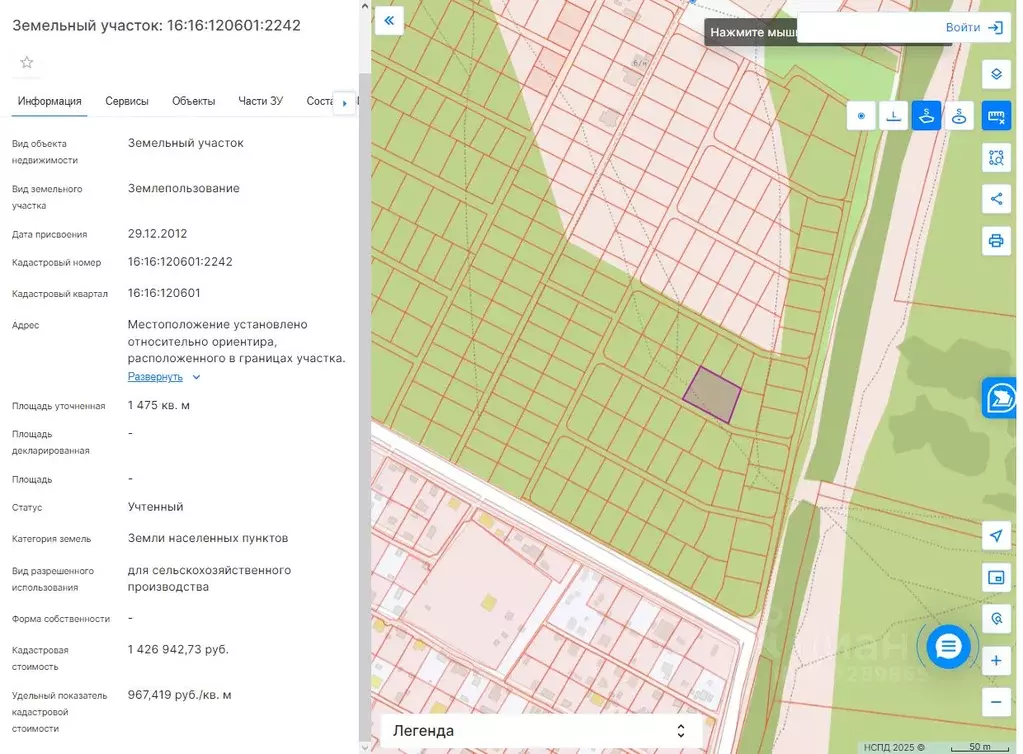1023x754 pixels.
Task: Collapse the side panel with the double chevron
Action: pyautogui.click(x=389, y=20)
